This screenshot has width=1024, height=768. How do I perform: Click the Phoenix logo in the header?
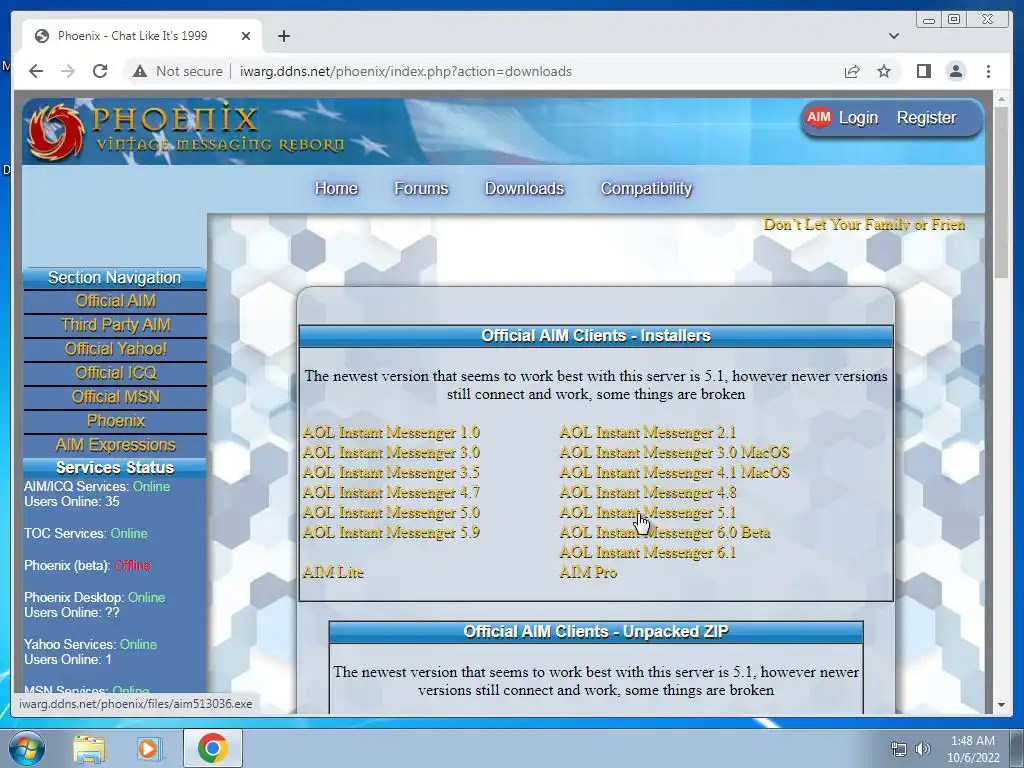click(x=186, y=133)
